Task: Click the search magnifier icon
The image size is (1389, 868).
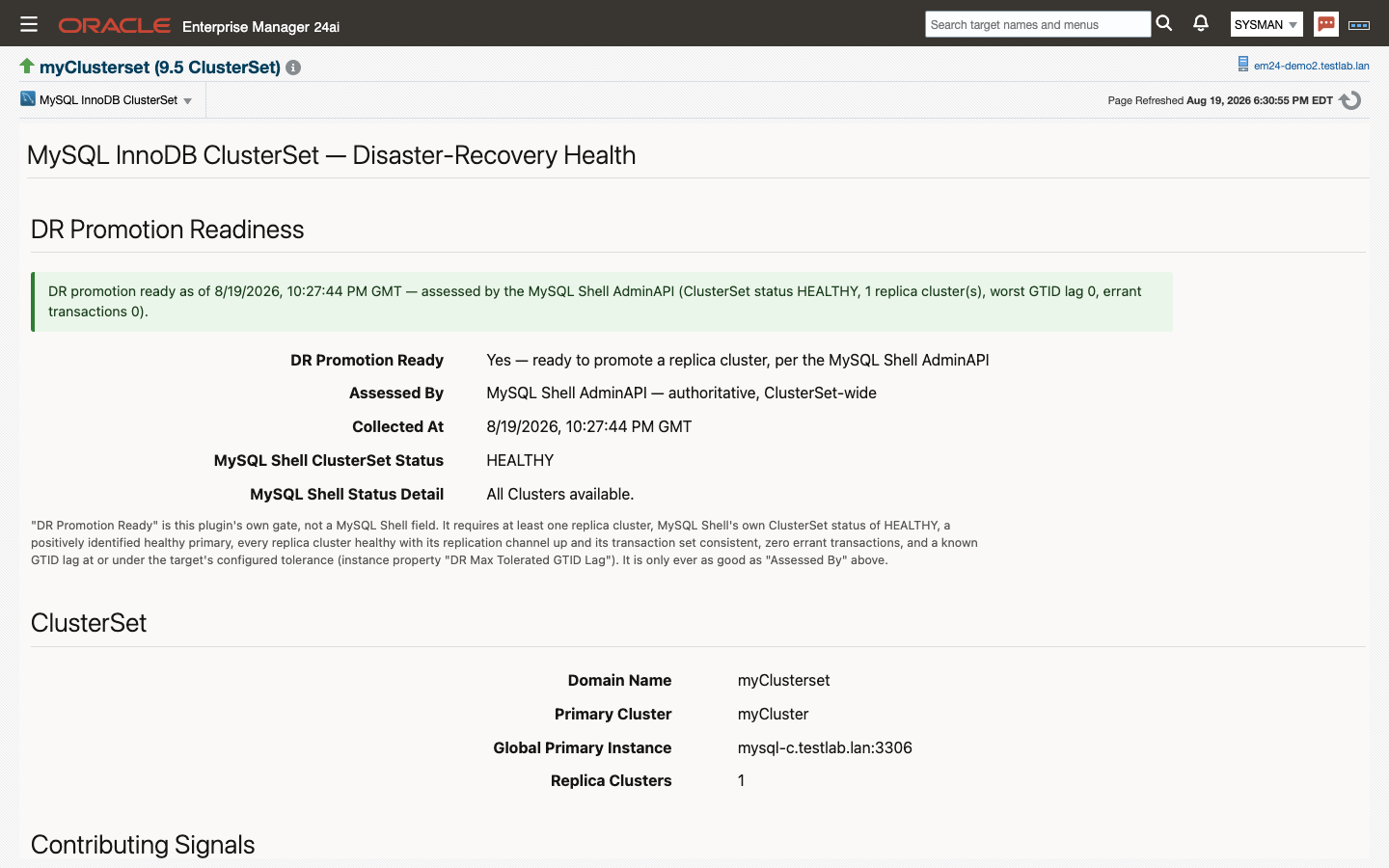Action: (x=1164, y=23)
